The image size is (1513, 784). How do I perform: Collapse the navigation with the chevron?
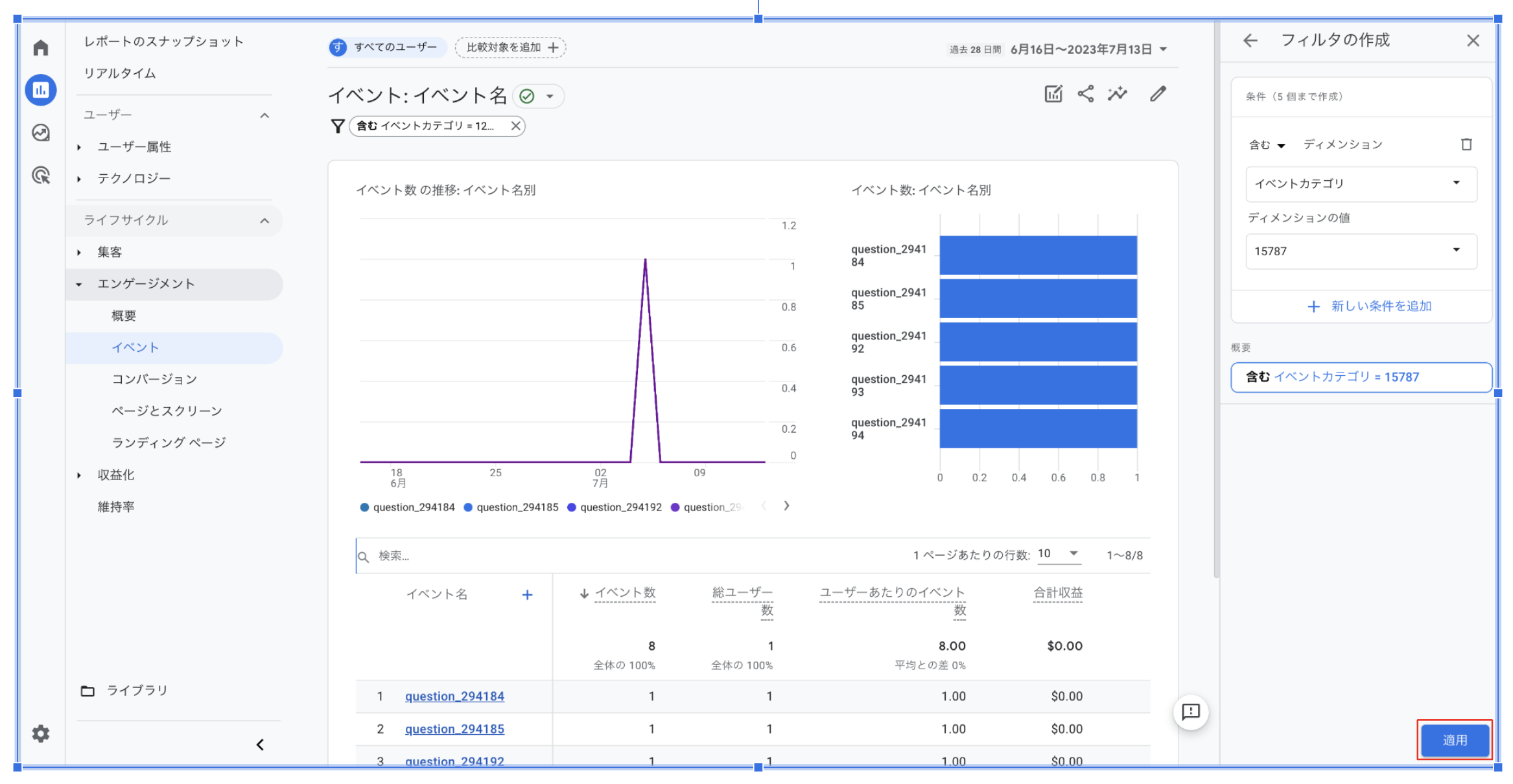[260, 744]
